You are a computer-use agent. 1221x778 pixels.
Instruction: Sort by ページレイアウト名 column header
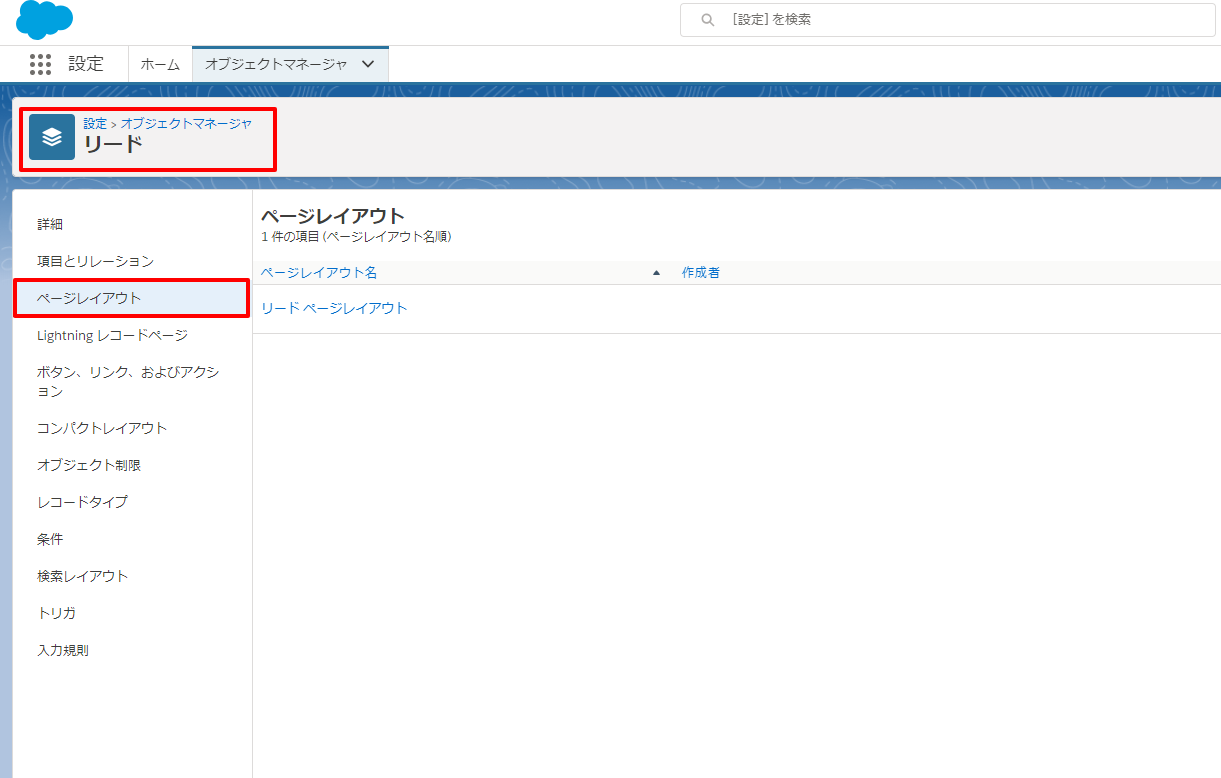(x=319, y=272)
